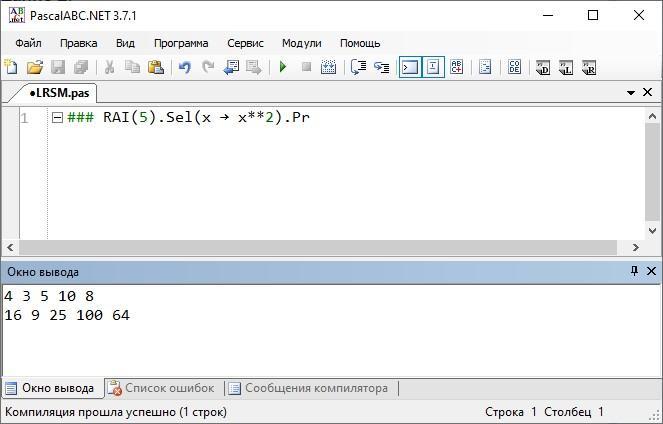Click the code line RAI(5).Sel

coord(188,117)
